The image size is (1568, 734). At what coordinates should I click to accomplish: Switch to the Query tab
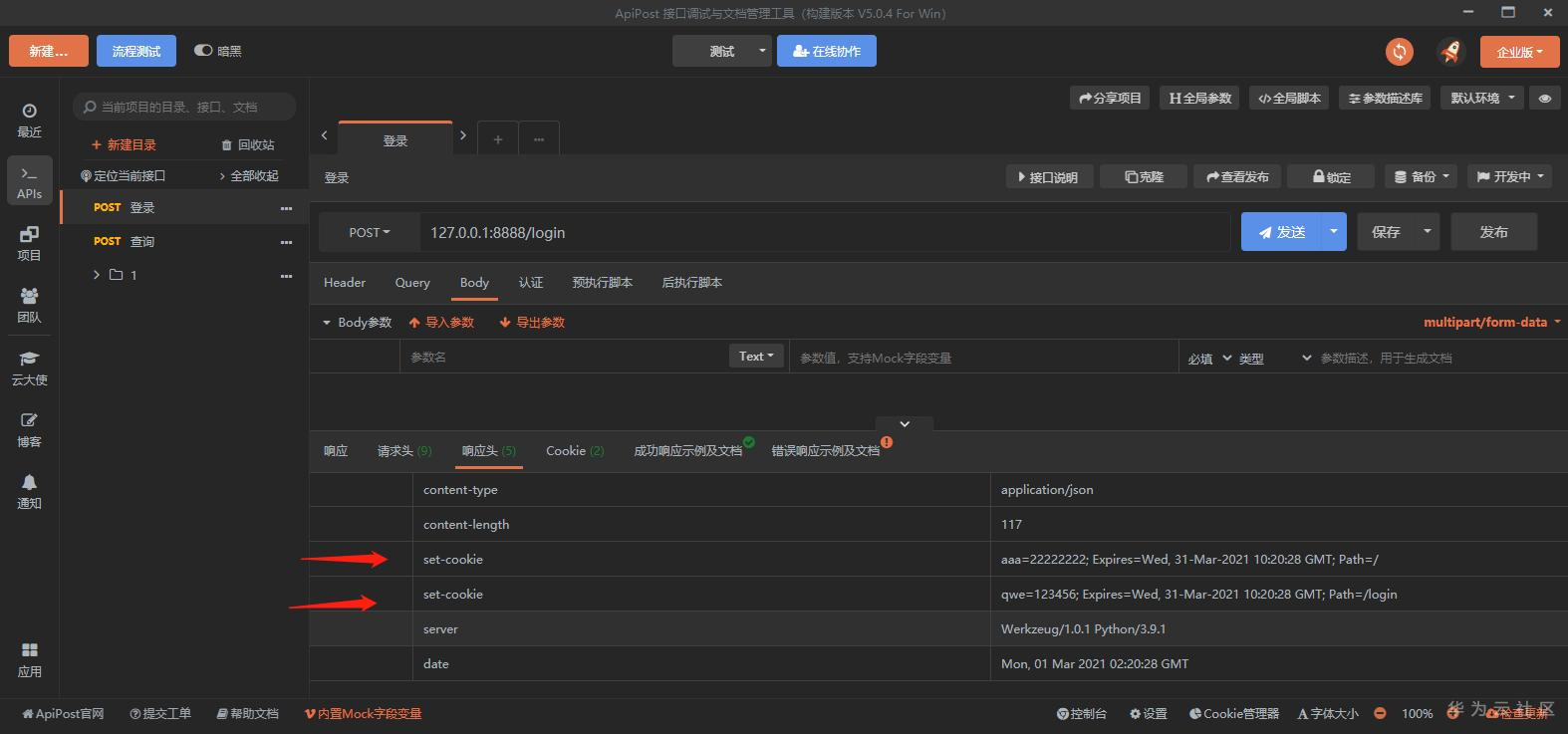[x=412, y=282]
